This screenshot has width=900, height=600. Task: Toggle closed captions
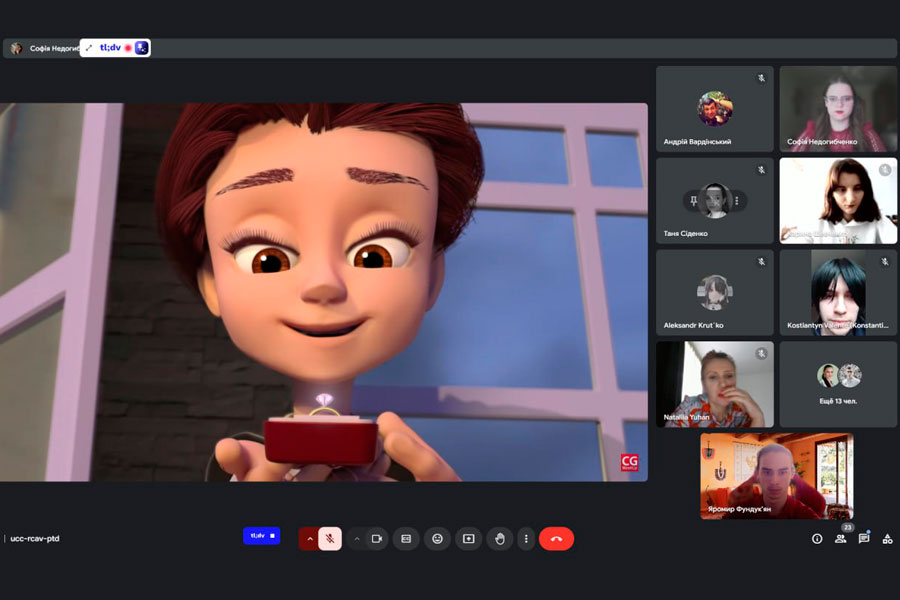pyautogui.click(x=406, y=539)
